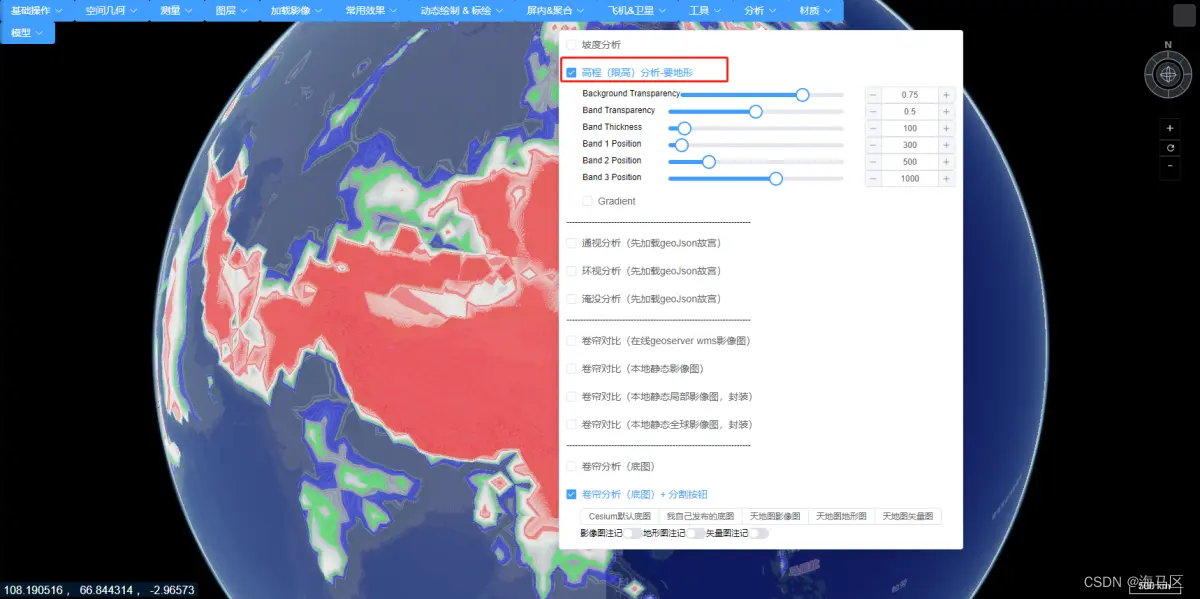Viewport: 1200px width, 599px height.
Task: Open the 测量 dropdown menu
Action: pos(176,10)
